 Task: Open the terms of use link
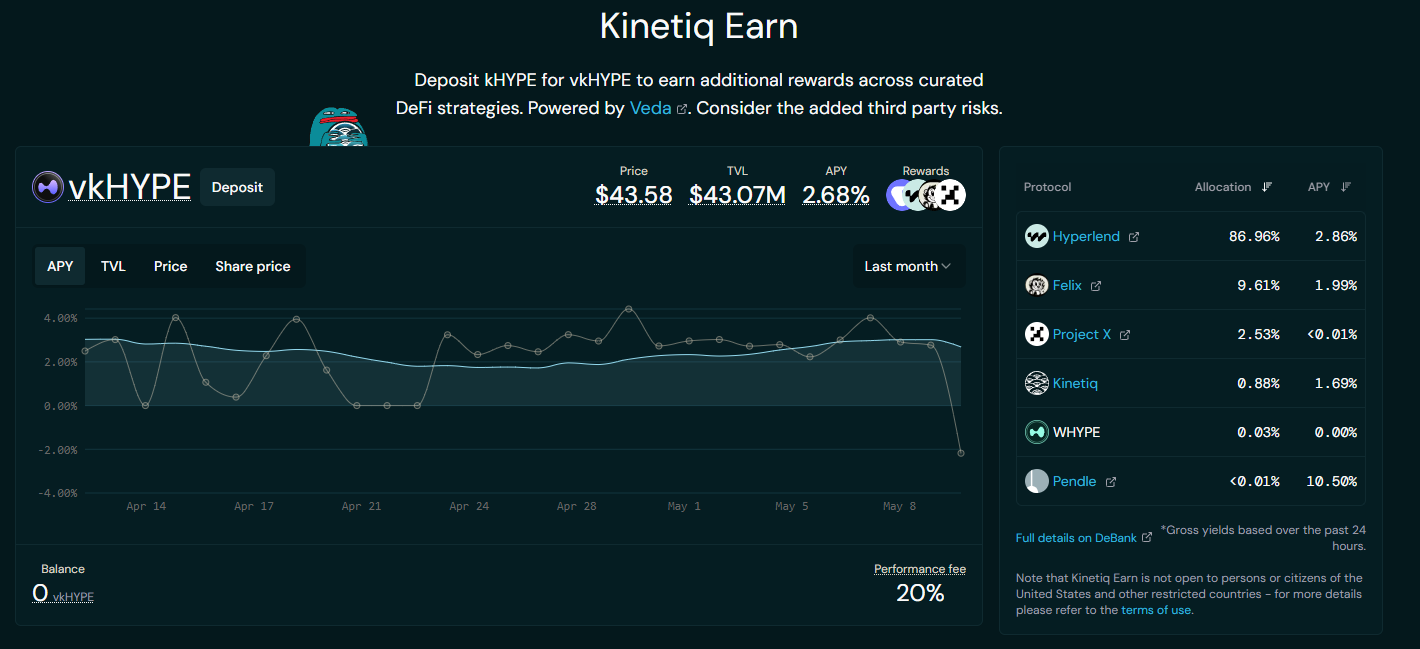pyautogui.click(x=1156, y=610)
